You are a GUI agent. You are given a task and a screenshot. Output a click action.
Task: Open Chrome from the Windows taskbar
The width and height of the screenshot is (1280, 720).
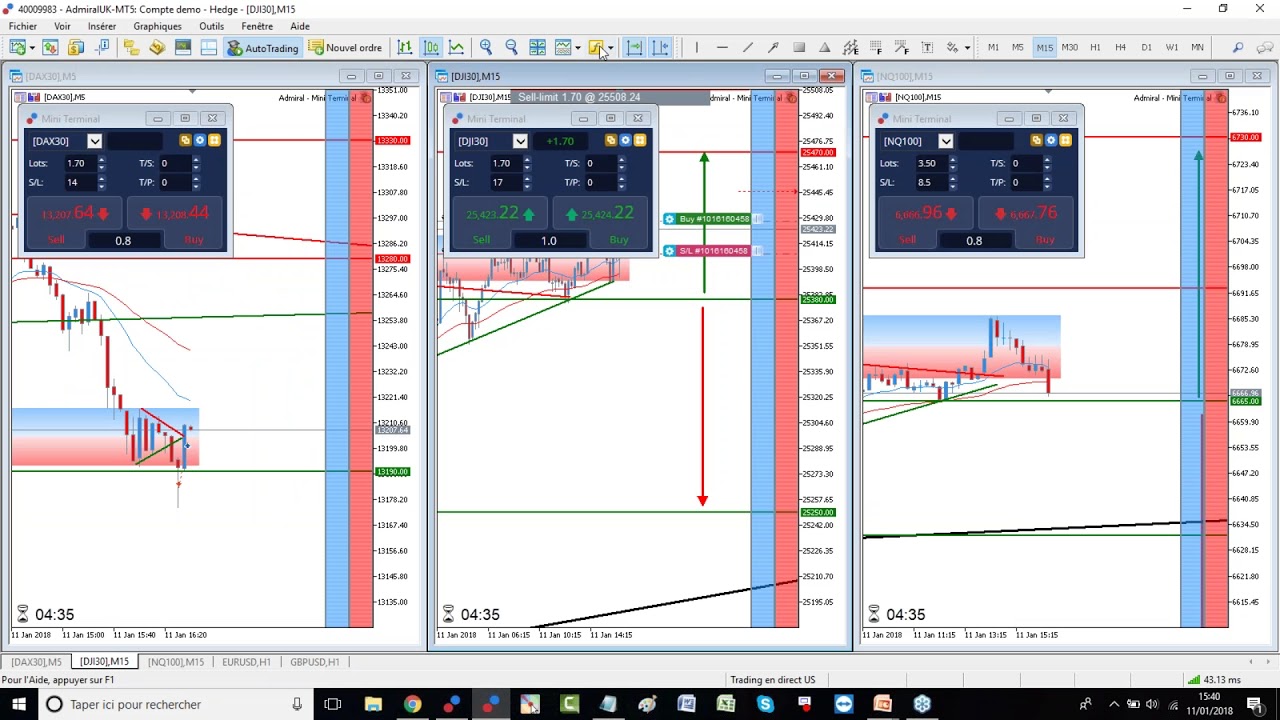pyautogui.click(x=412, y=704)
